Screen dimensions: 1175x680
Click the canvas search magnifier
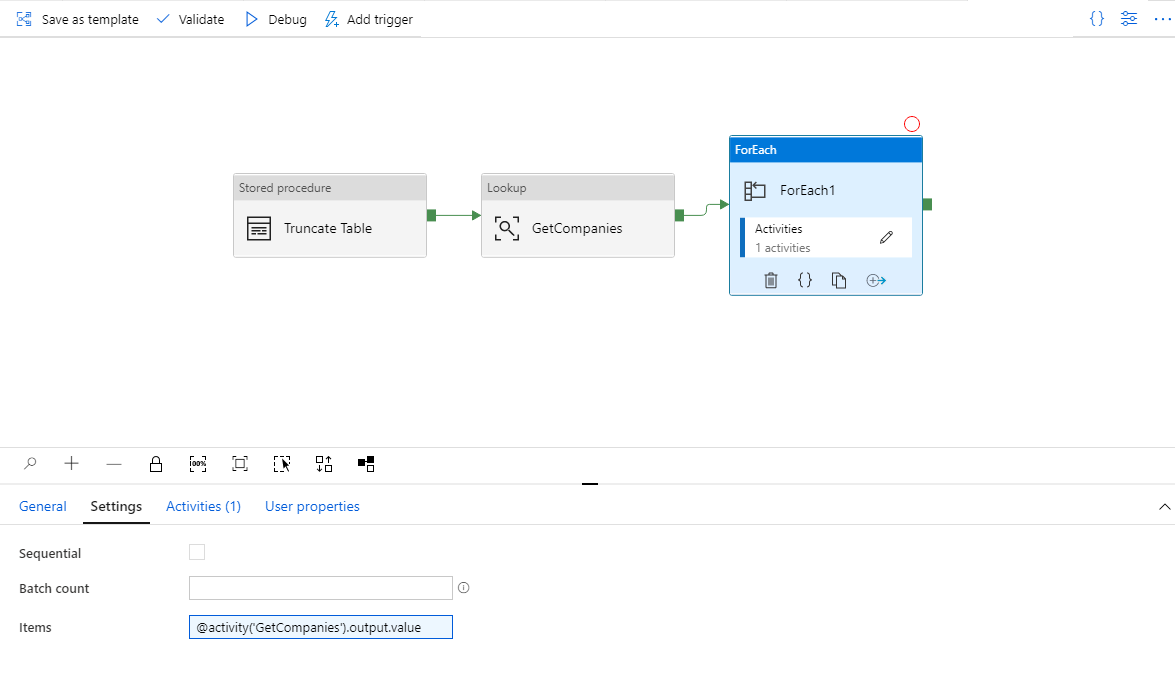(30, 463)
